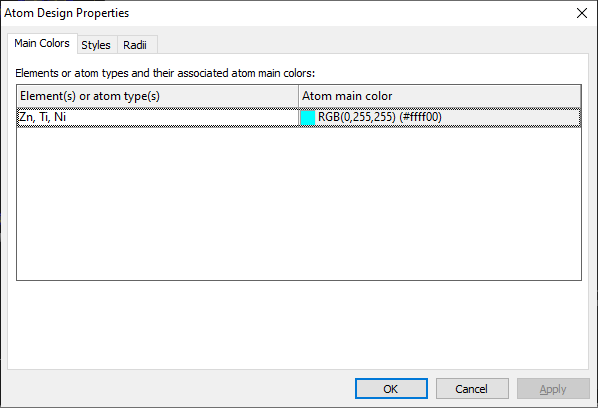This screenshot has height=408, width=598.
Task: Click the #ffff00 hex code in the row
Action: click(x=420, y=117)
